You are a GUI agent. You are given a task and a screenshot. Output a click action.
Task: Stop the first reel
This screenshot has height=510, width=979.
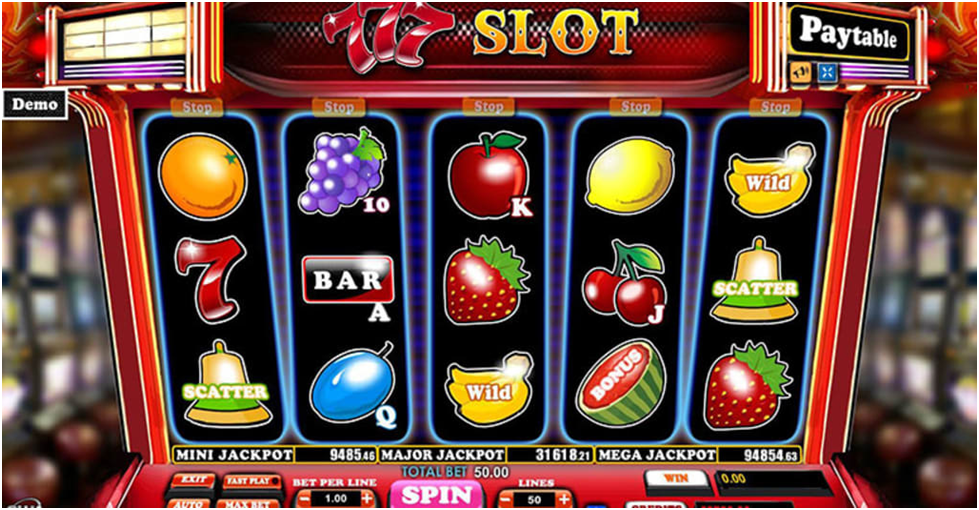[197, 107]
